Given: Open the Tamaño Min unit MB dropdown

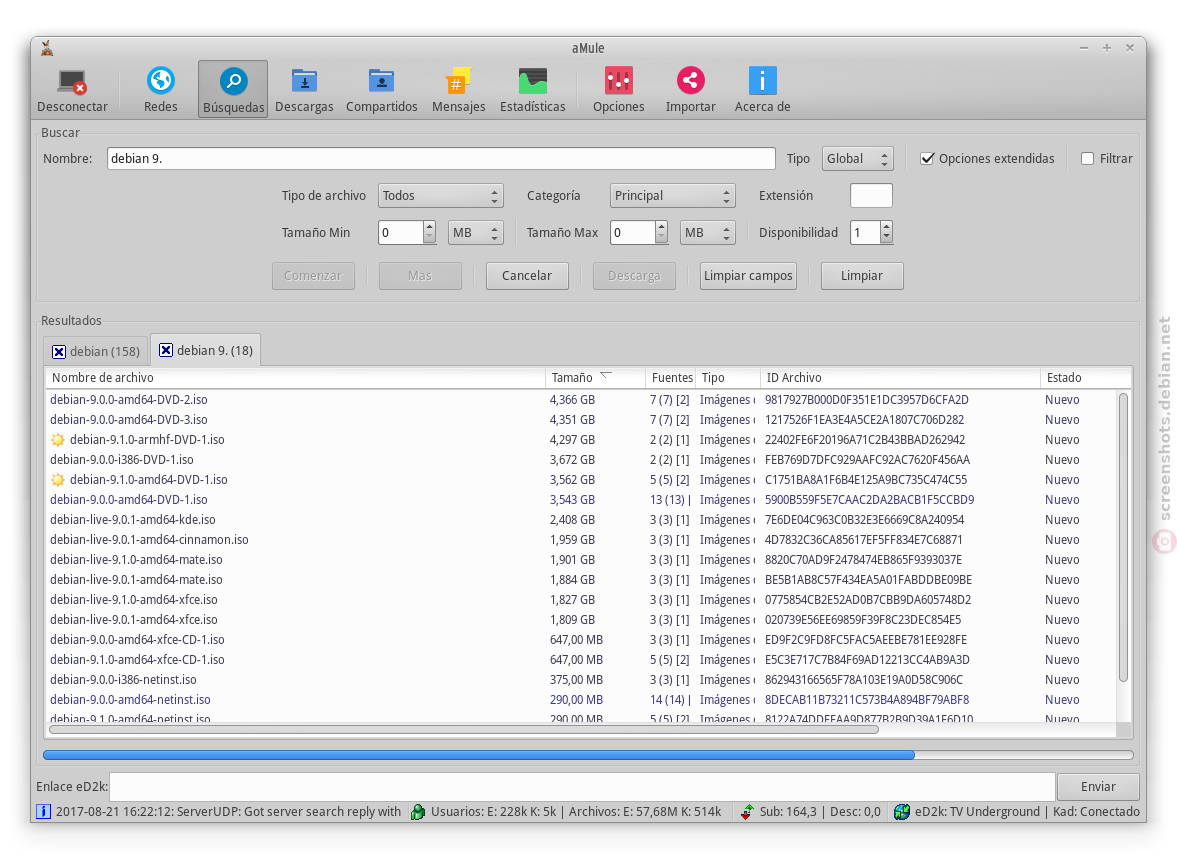Looking at the screenshot, I should click(x=475, y=233).
